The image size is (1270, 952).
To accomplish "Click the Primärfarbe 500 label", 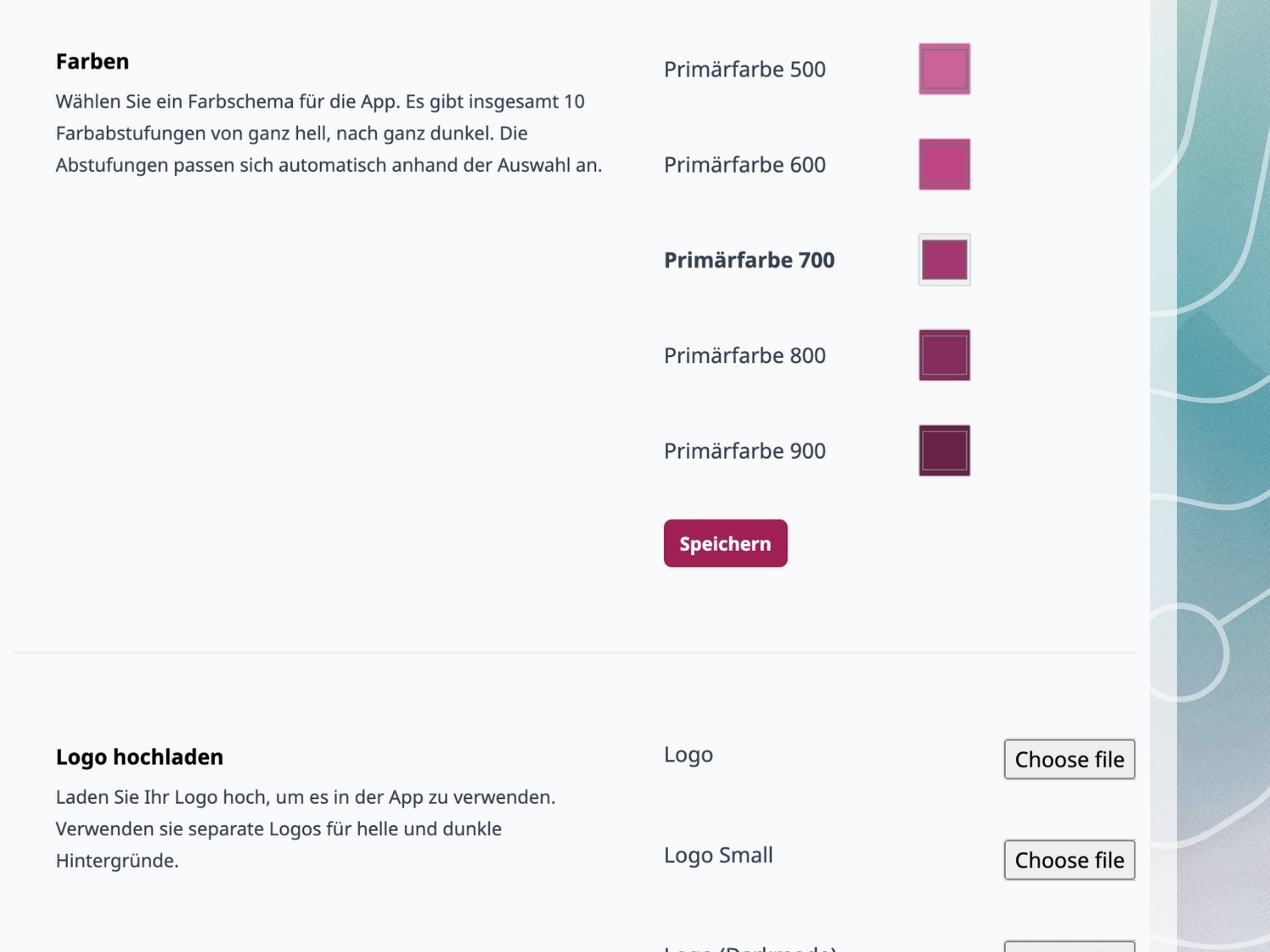I will point(744,69).
